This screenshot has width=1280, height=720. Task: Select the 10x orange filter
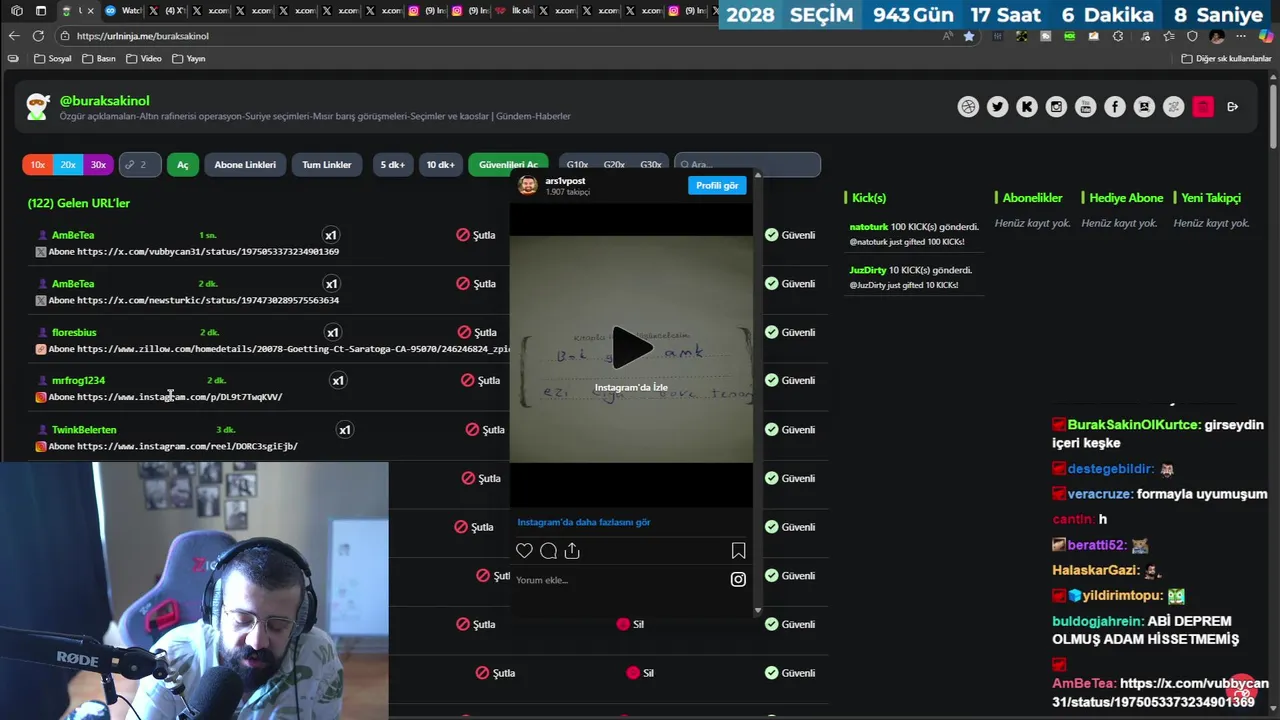click(37, 165)
